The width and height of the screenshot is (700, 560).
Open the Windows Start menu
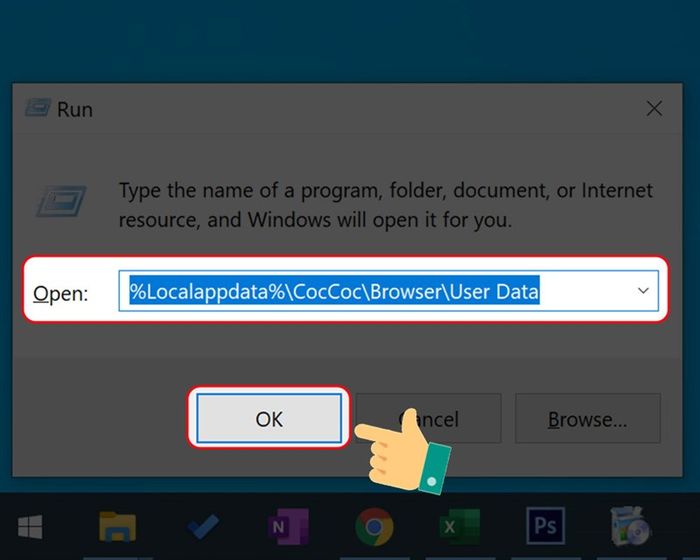pyautogui.click(x=30, y=527)
